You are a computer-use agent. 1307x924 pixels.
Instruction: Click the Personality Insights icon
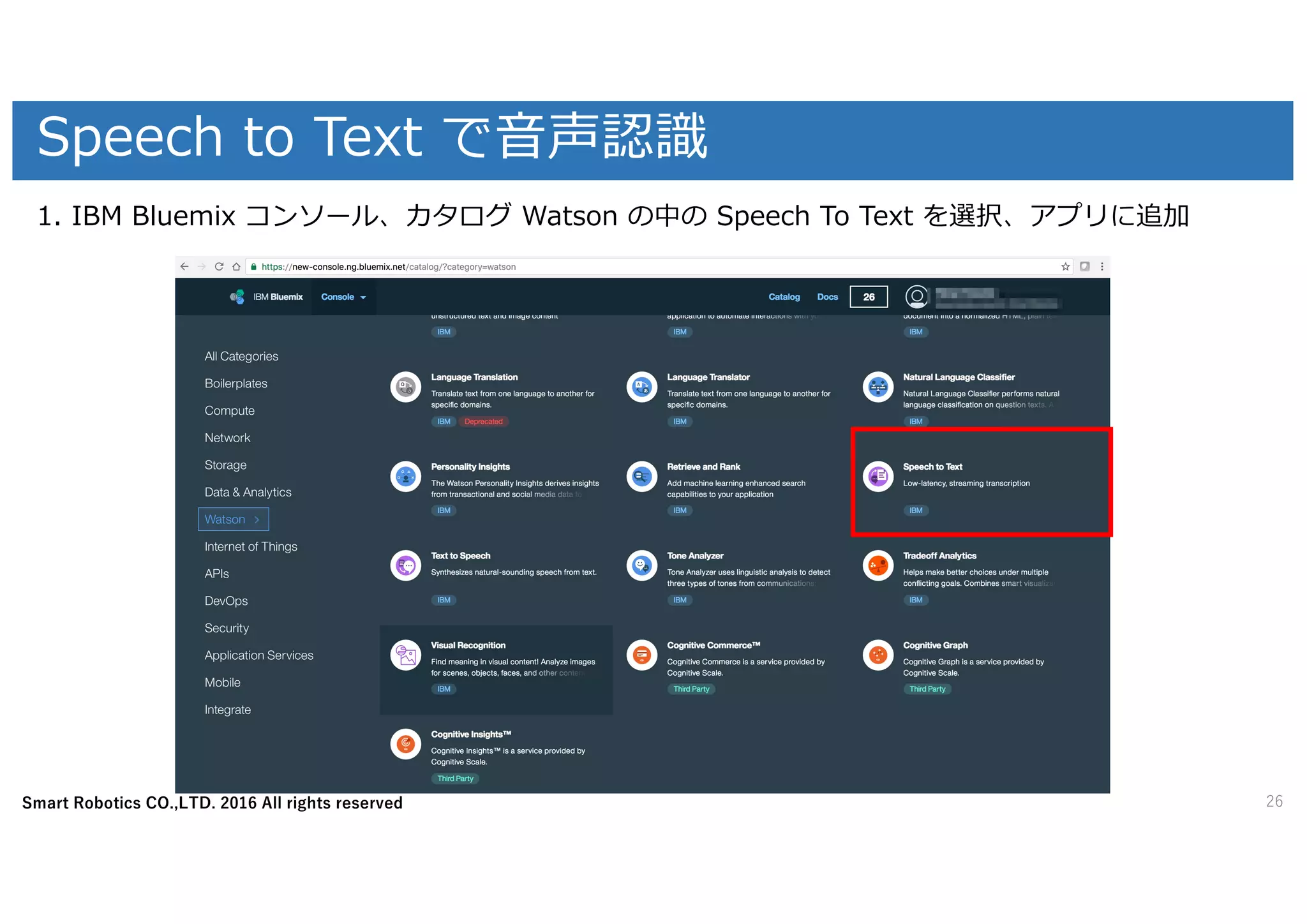pos(406,476)
